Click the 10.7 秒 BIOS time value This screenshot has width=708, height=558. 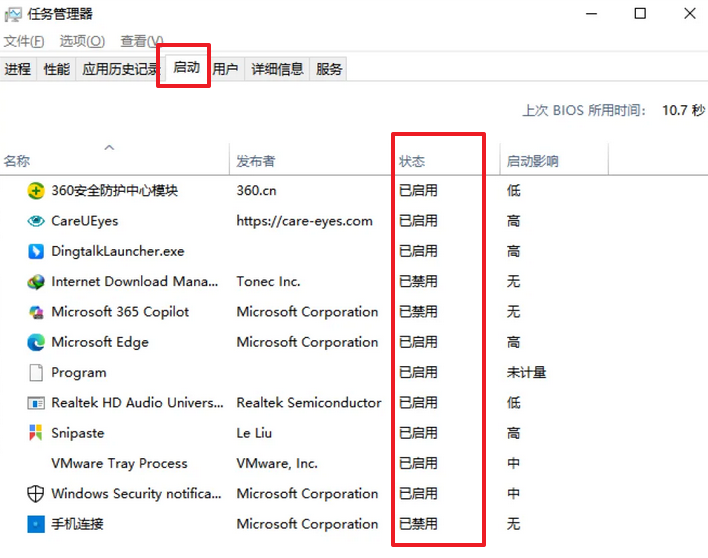click(683, 110)
